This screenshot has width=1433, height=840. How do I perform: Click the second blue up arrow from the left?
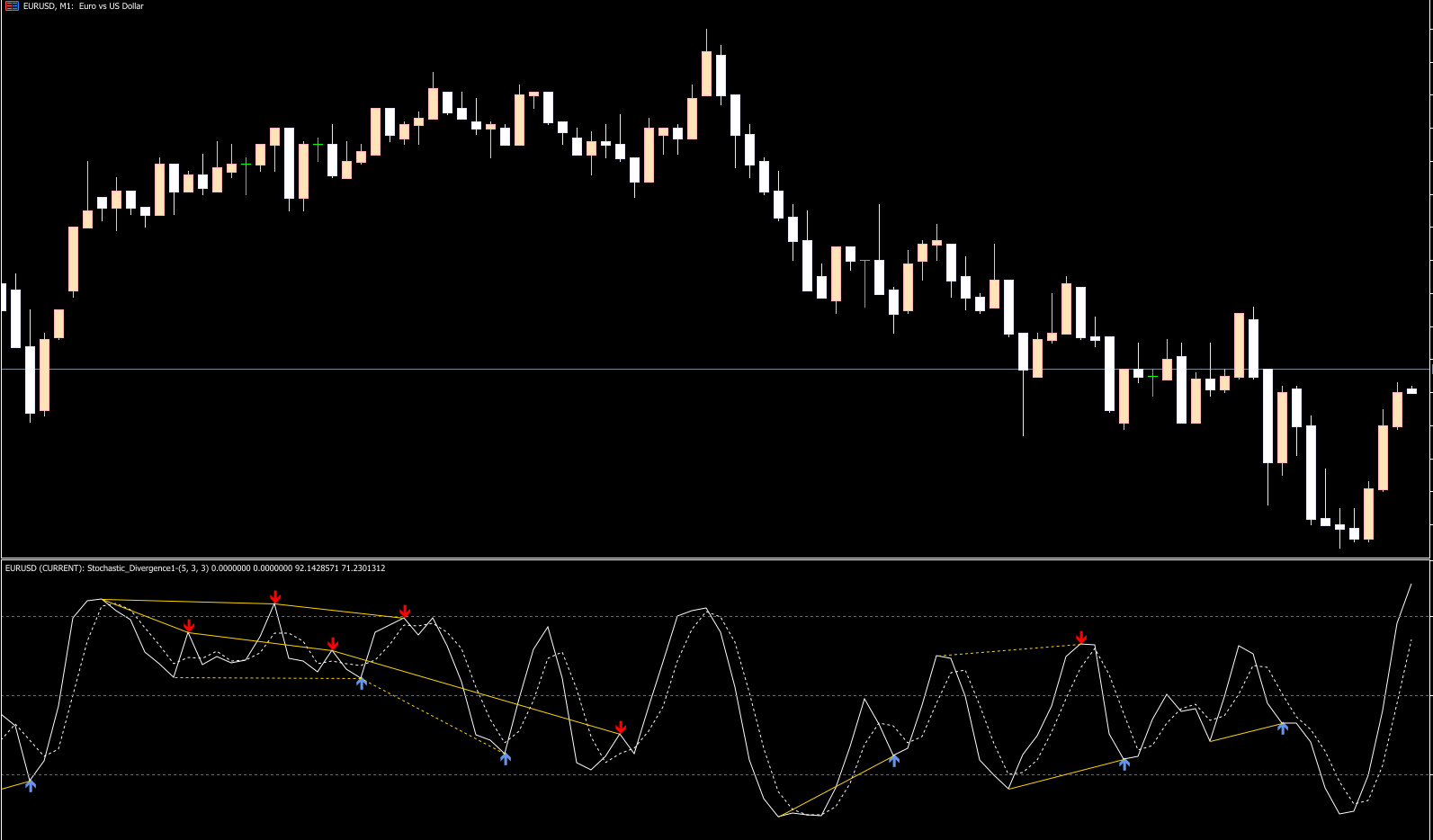pyautogui.click(x=362, y=683)
